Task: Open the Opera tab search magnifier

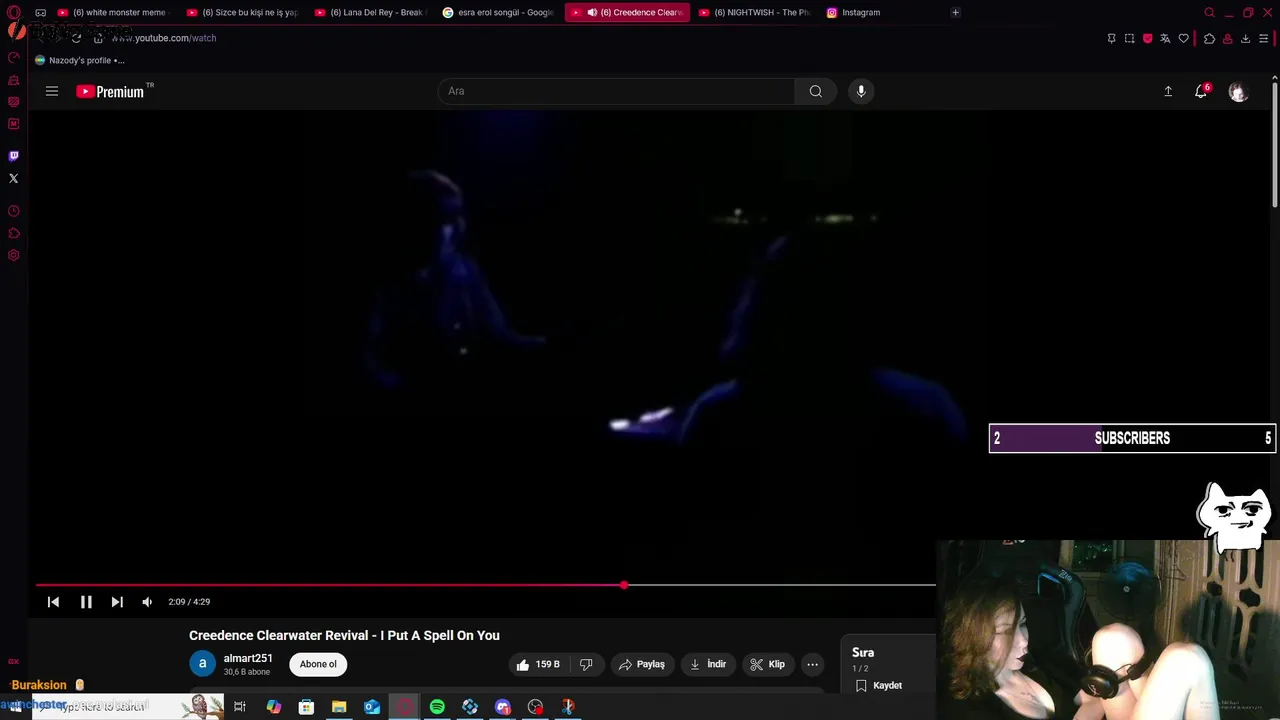Action: (1210, 13)
